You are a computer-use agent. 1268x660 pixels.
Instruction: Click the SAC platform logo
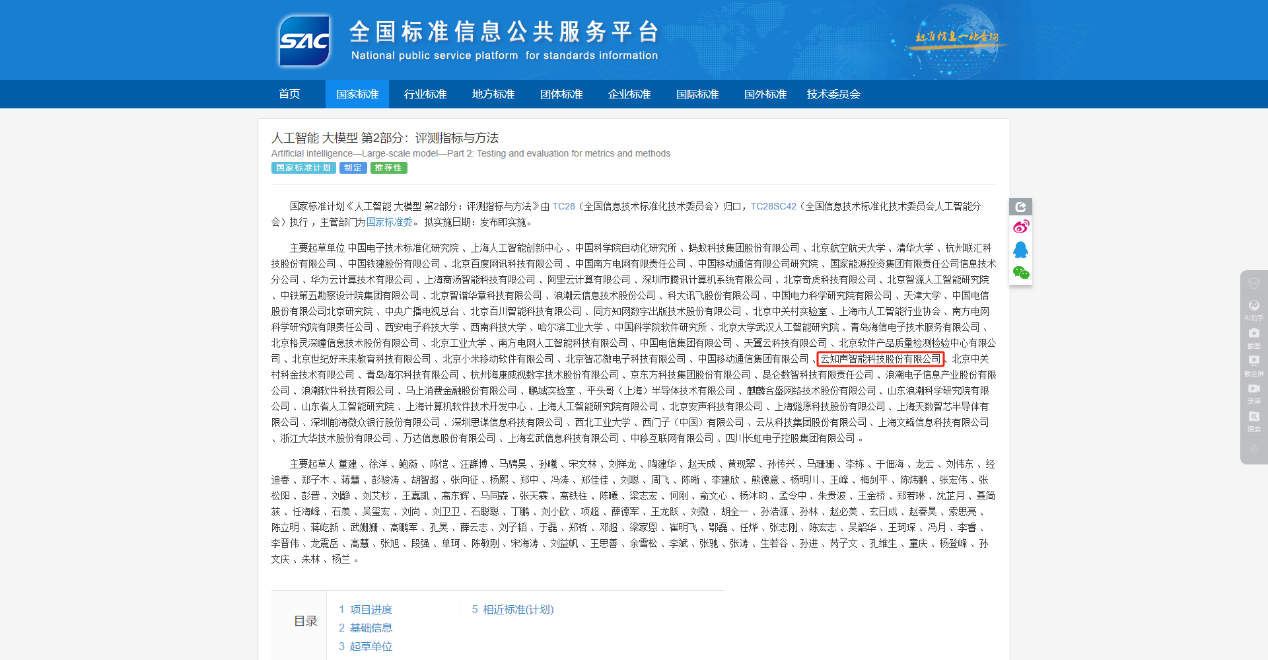(303, 40)
